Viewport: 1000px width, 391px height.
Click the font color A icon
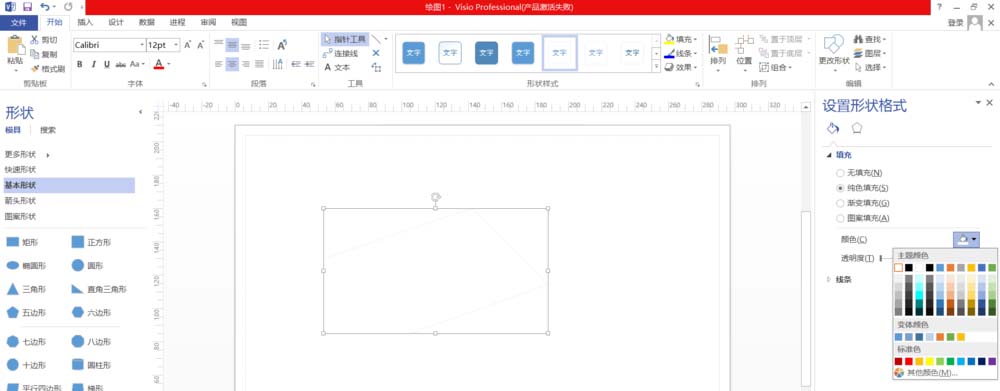coord(159,64)
